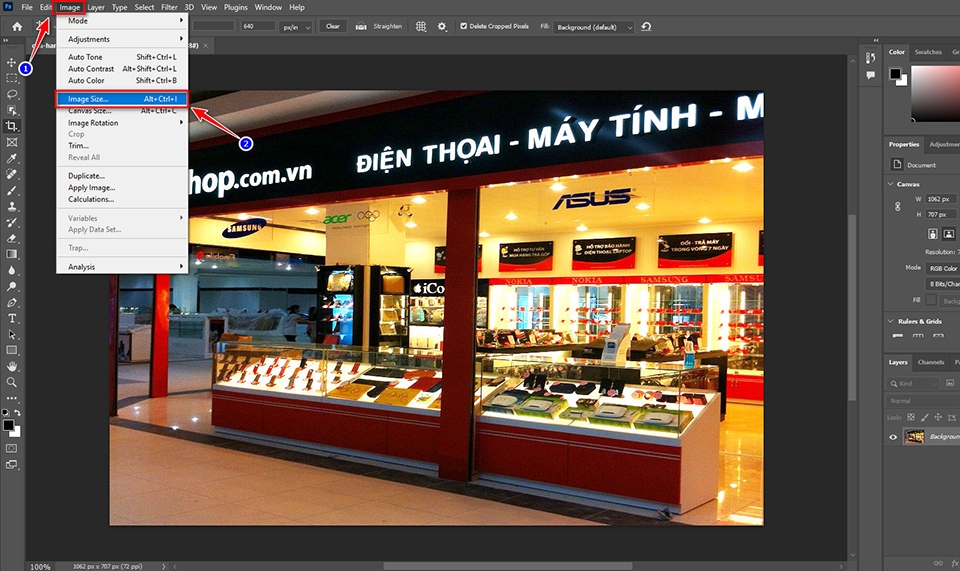Select the Clone Stamp tool
The image size is (960, 571).
[12, 206]
